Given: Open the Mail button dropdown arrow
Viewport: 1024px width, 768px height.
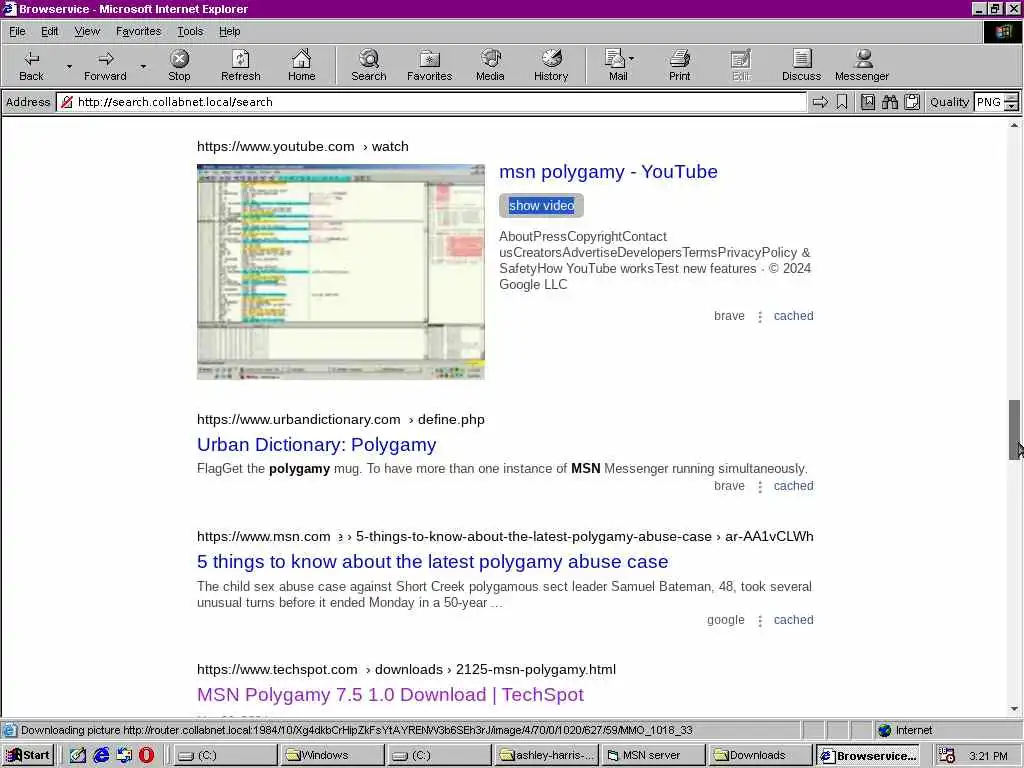Looking at the screenshot, I should (x=632, y=59).
